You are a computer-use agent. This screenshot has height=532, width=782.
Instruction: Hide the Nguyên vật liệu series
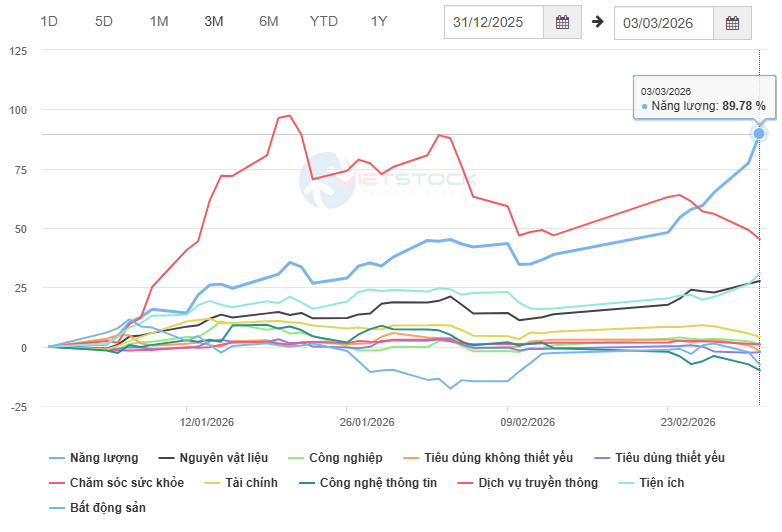pyautogui.click(x=221, y=458)
